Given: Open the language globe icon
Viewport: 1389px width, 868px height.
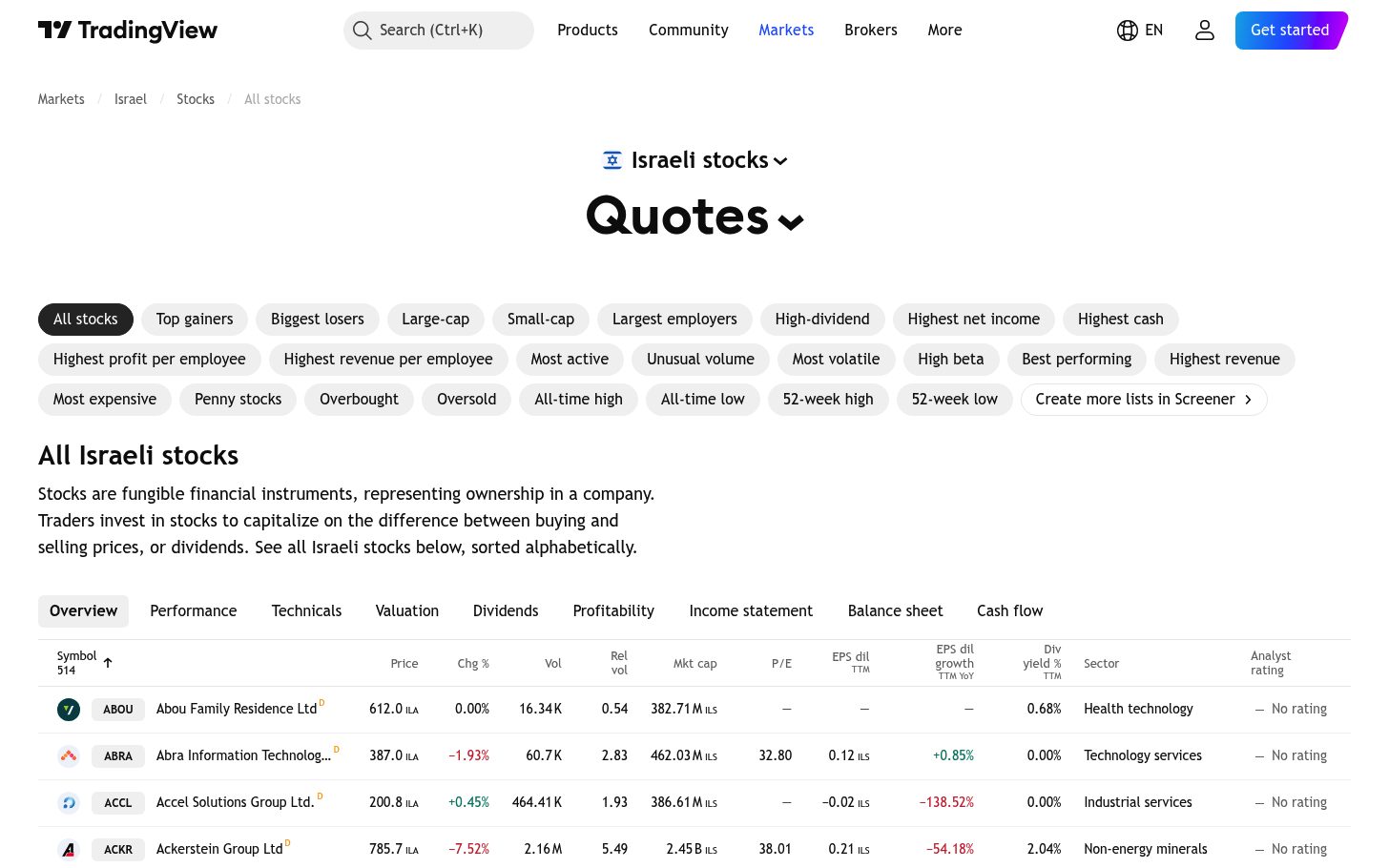Looking at the screenshot, I should pyautogui.click(x=1128, y=31).
